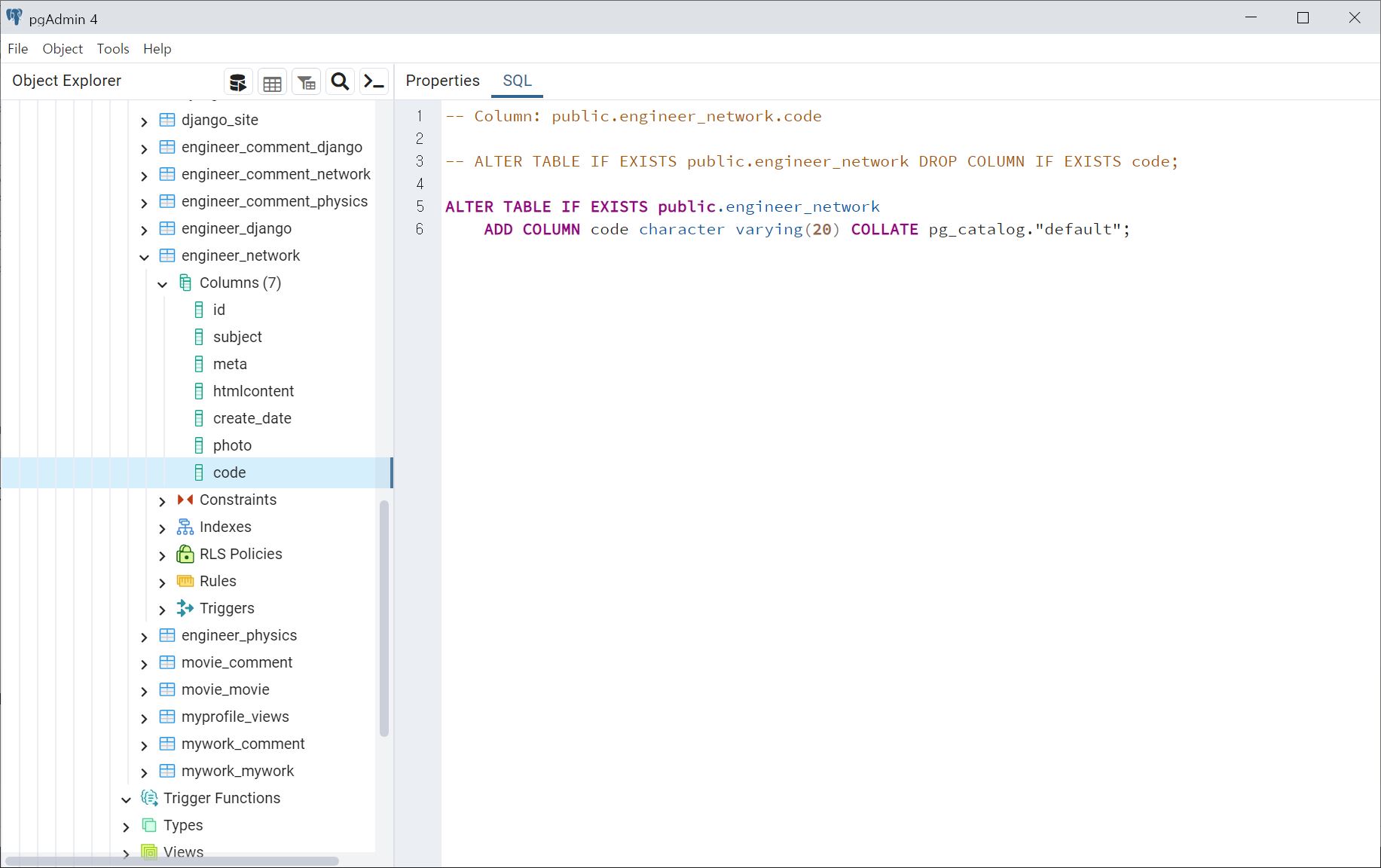
Task: Expand the Triggers node
Action: [162, 610]
